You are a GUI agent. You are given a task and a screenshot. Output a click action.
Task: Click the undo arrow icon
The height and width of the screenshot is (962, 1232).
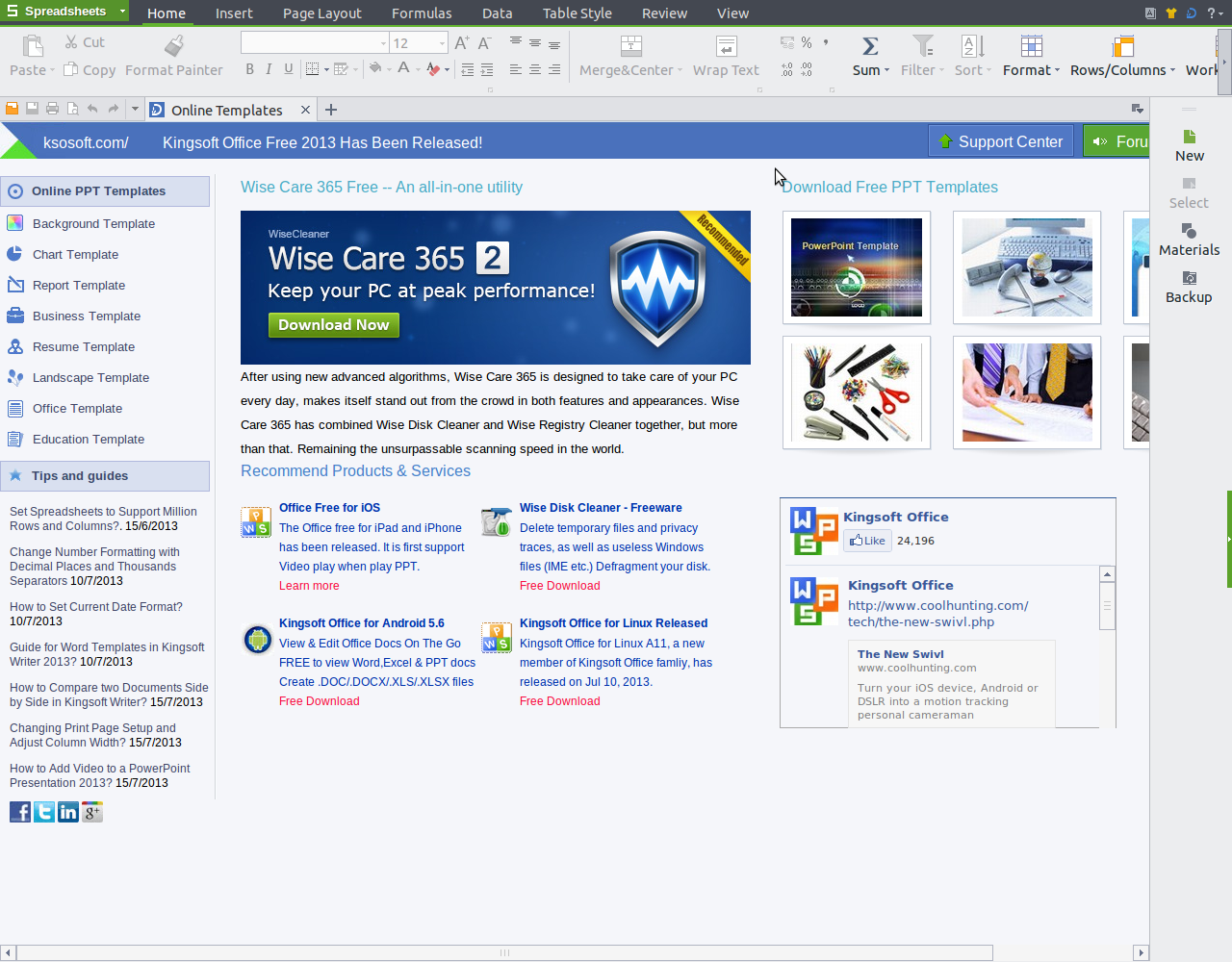(92, 109)
